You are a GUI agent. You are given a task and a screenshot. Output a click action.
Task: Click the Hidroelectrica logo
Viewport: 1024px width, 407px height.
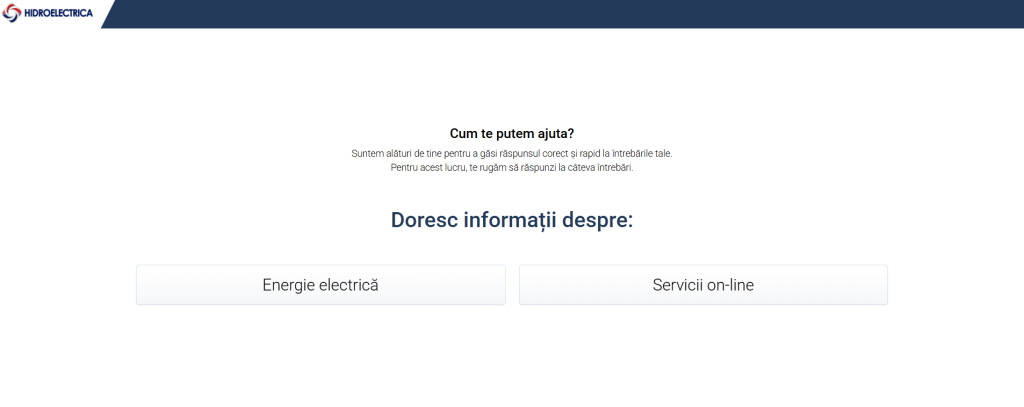[x=48, y=13]
